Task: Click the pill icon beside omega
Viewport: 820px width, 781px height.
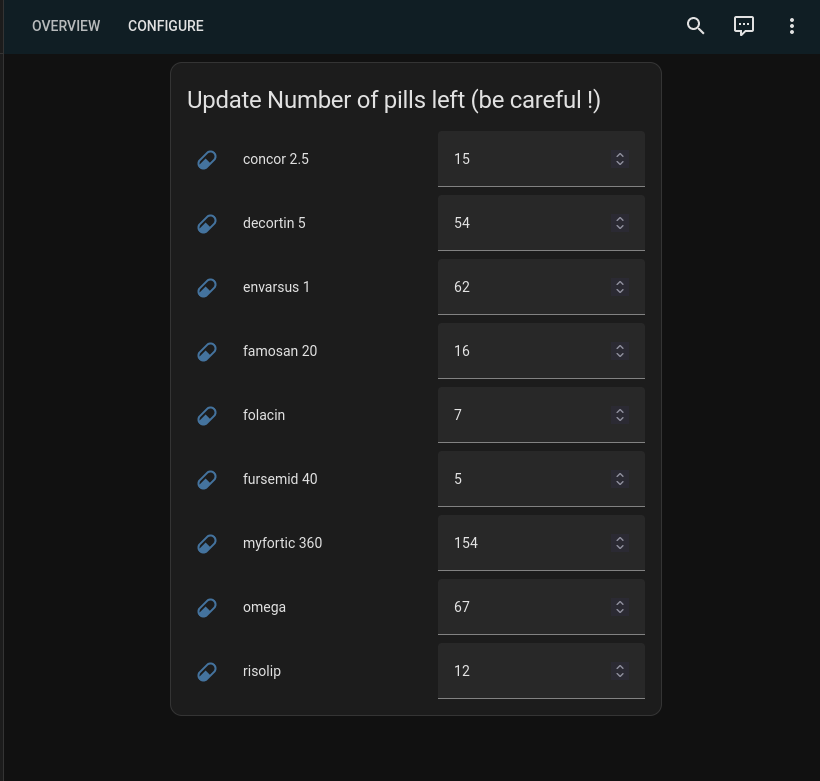Action: (207, 607)
